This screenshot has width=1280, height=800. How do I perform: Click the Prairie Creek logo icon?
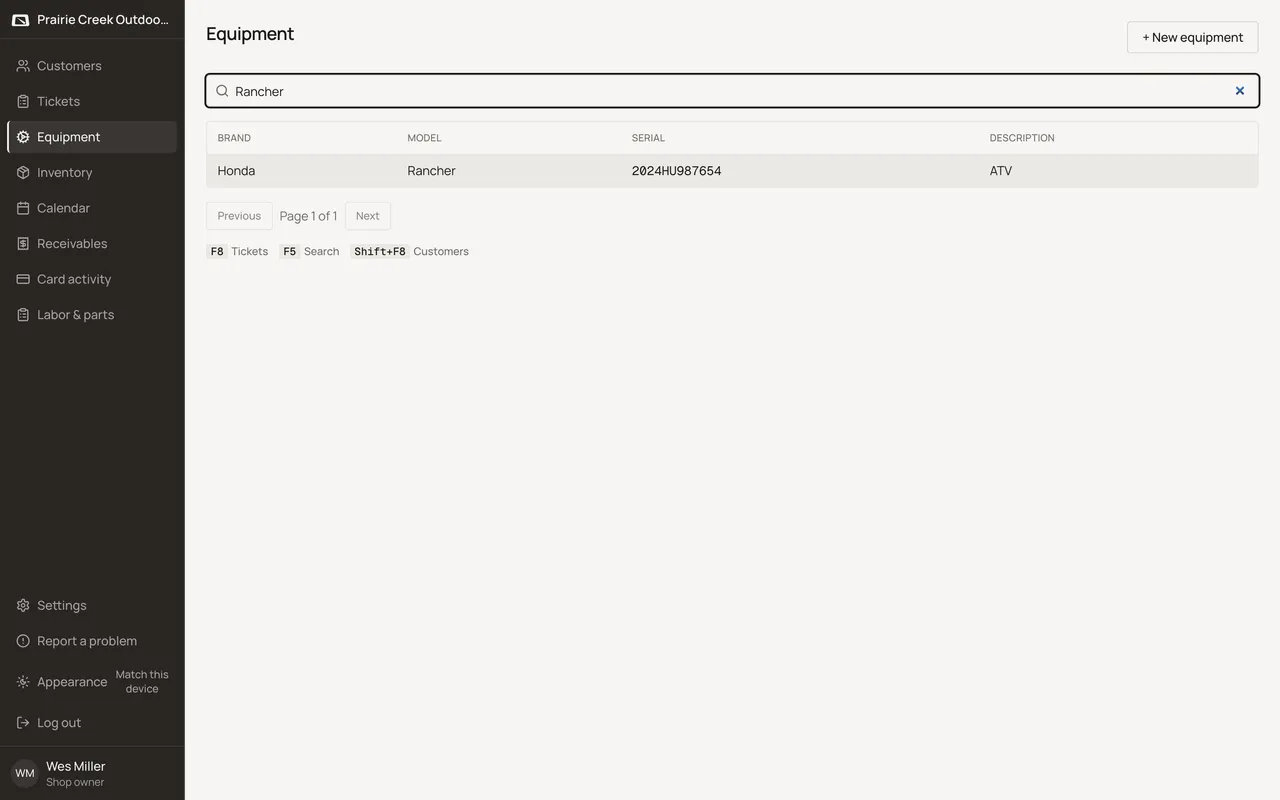click(20, 20)
